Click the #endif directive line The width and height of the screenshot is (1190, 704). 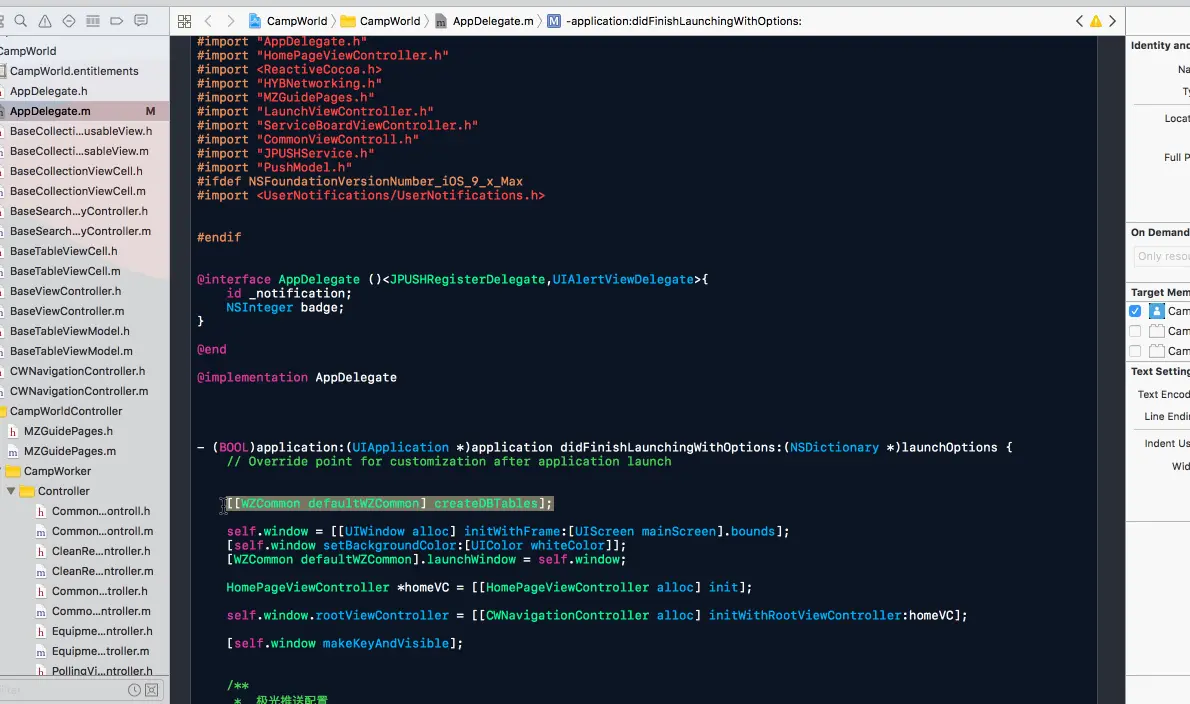[219, 237]
